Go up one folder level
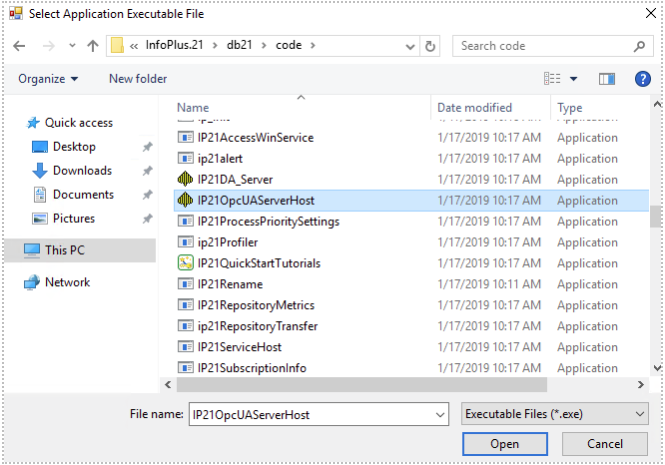Screen dimensions: 665x465 92,45
